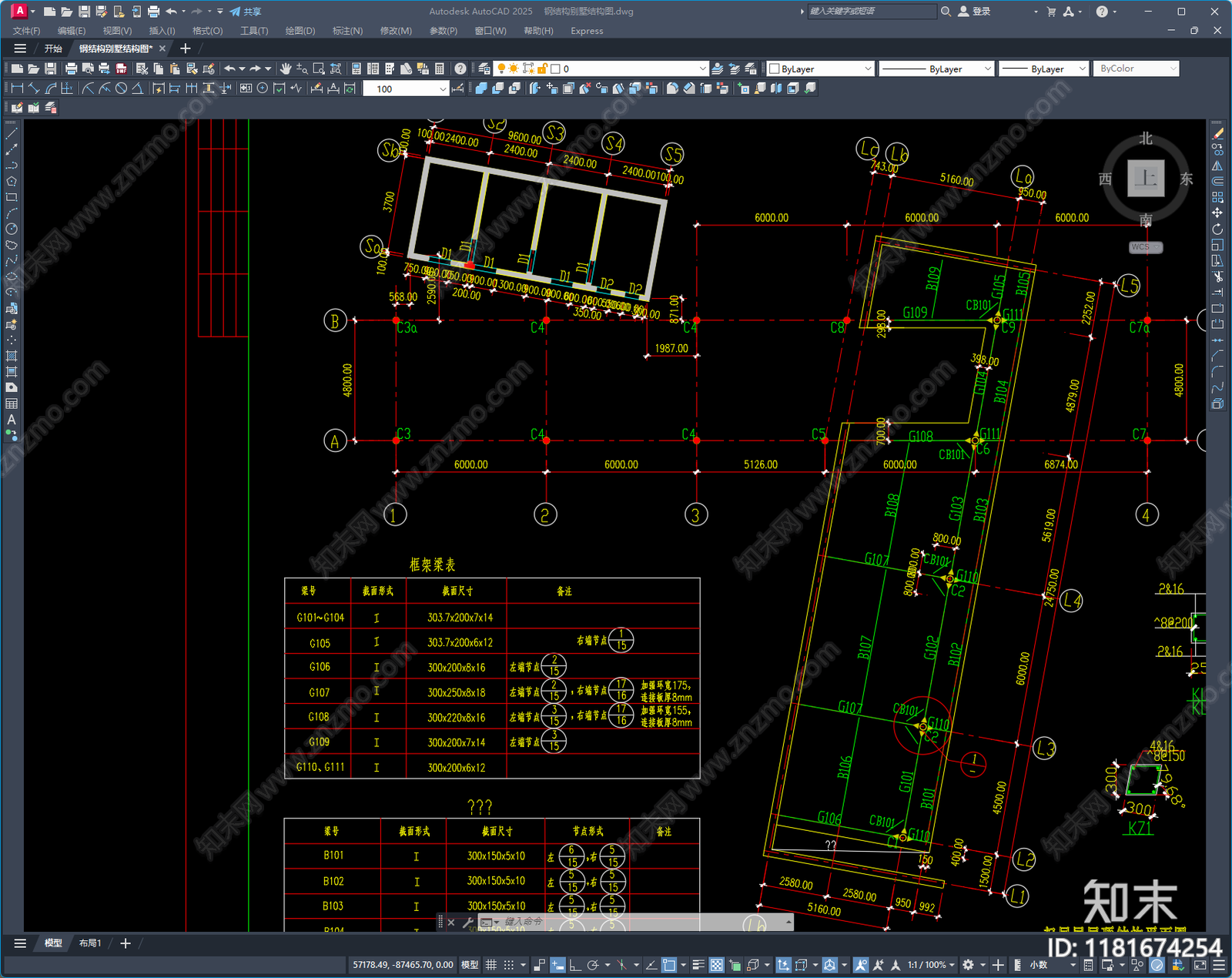Viewport: 1232px width, 978px height.
Task: Select the Rotate tool in modify toolbar
Action: (x=1217, y=229)
